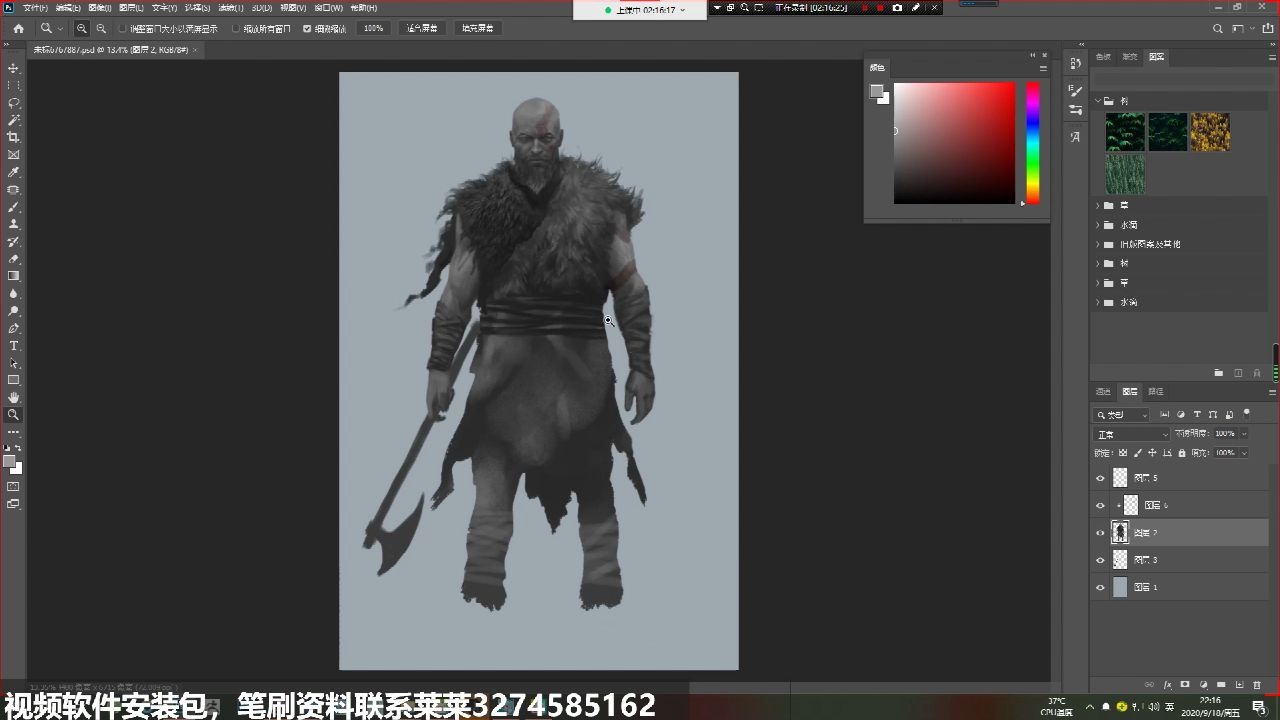
Task: Open the Zoom tool preset picker arrow
Action: click(x=60, y=29)
